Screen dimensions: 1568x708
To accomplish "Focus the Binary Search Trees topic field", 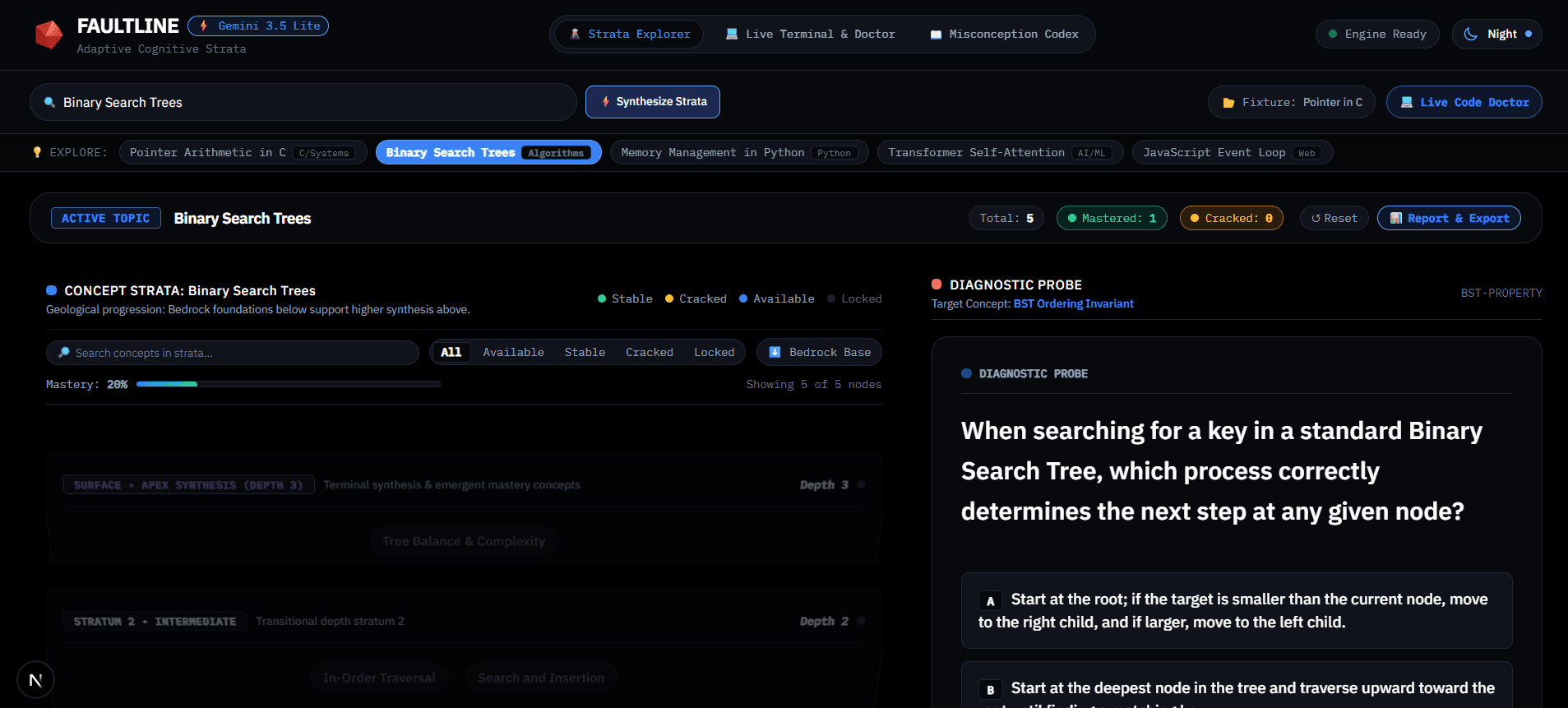I will [x=303, y=102].
